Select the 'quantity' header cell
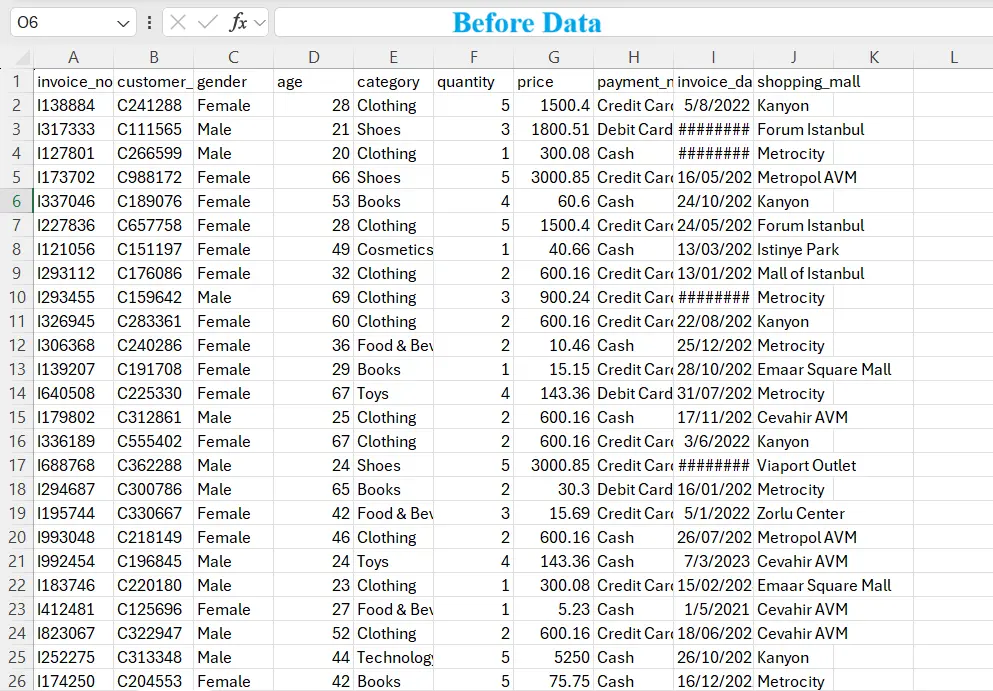The width and height of the screenshot is (993, 691). (473, 82)
